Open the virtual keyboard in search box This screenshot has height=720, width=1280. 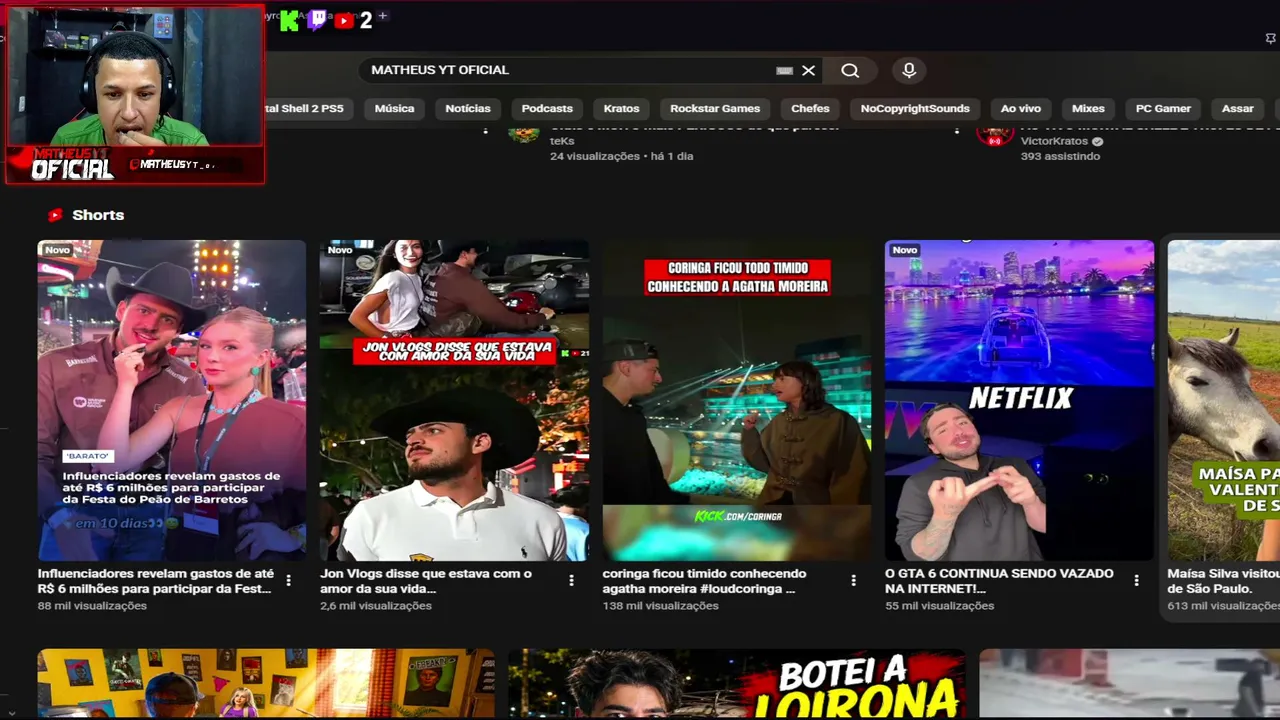click(784, 70)
